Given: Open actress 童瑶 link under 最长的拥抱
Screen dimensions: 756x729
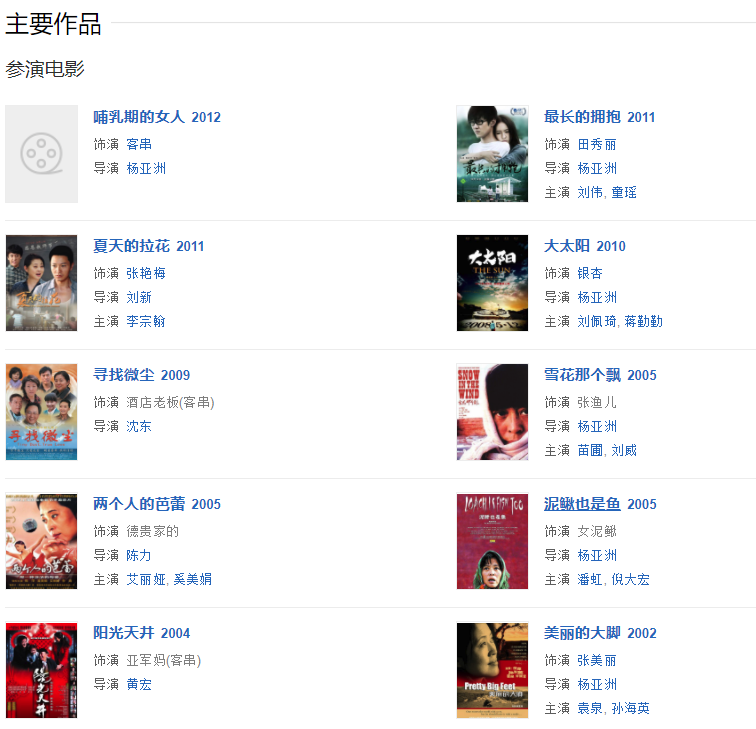Looking at the screenshot, I should point(624,192).
